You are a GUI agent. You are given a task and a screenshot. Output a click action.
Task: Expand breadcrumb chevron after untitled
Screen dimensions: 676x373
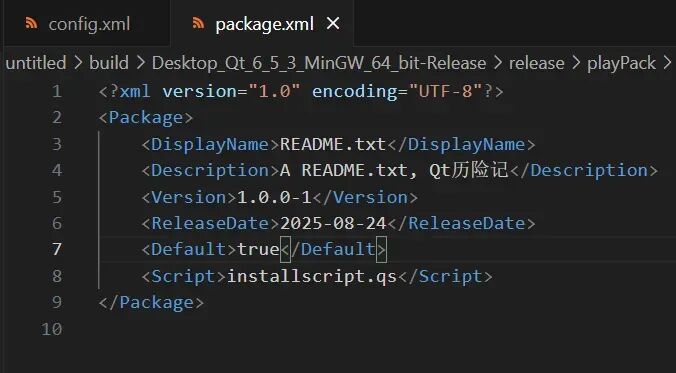pos(78,63)
